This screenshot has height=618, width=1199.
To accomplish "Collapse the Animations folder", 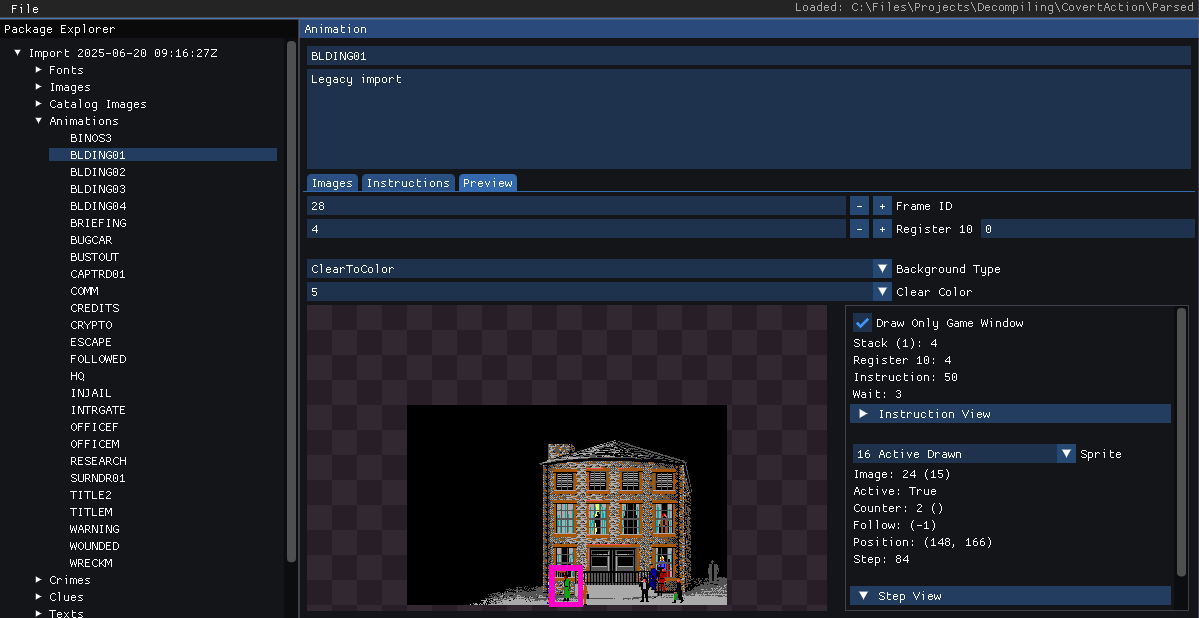I will pos(38,121).
